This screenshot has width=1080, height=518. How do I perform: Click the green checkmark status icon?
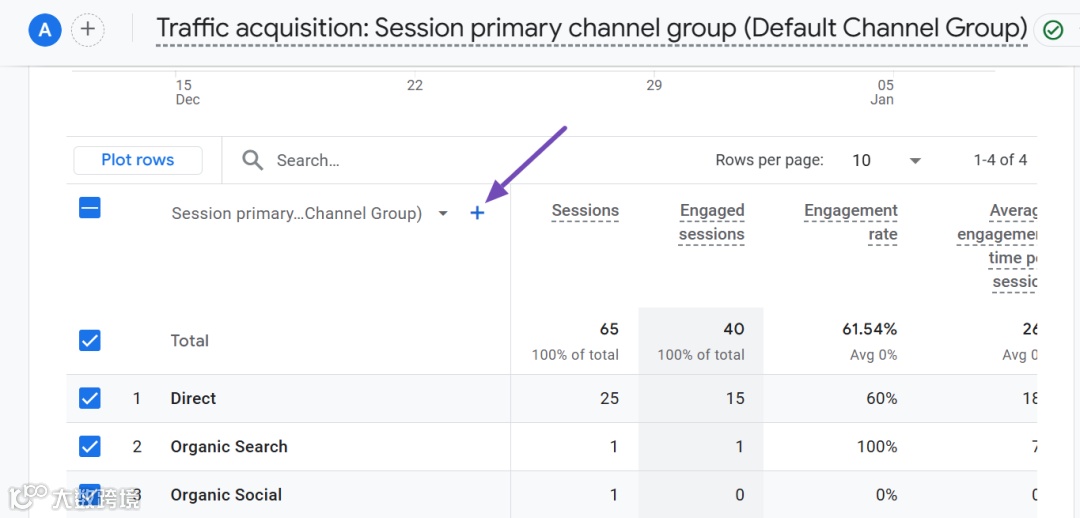1052,30
